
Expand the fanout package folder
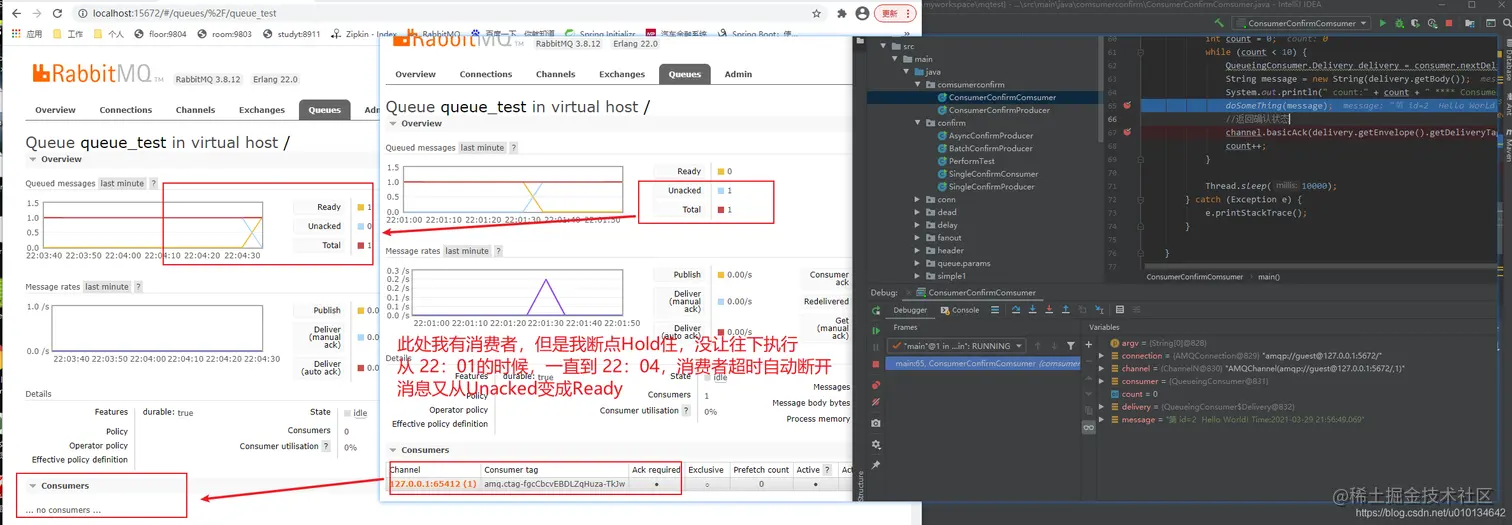(917, 238)
